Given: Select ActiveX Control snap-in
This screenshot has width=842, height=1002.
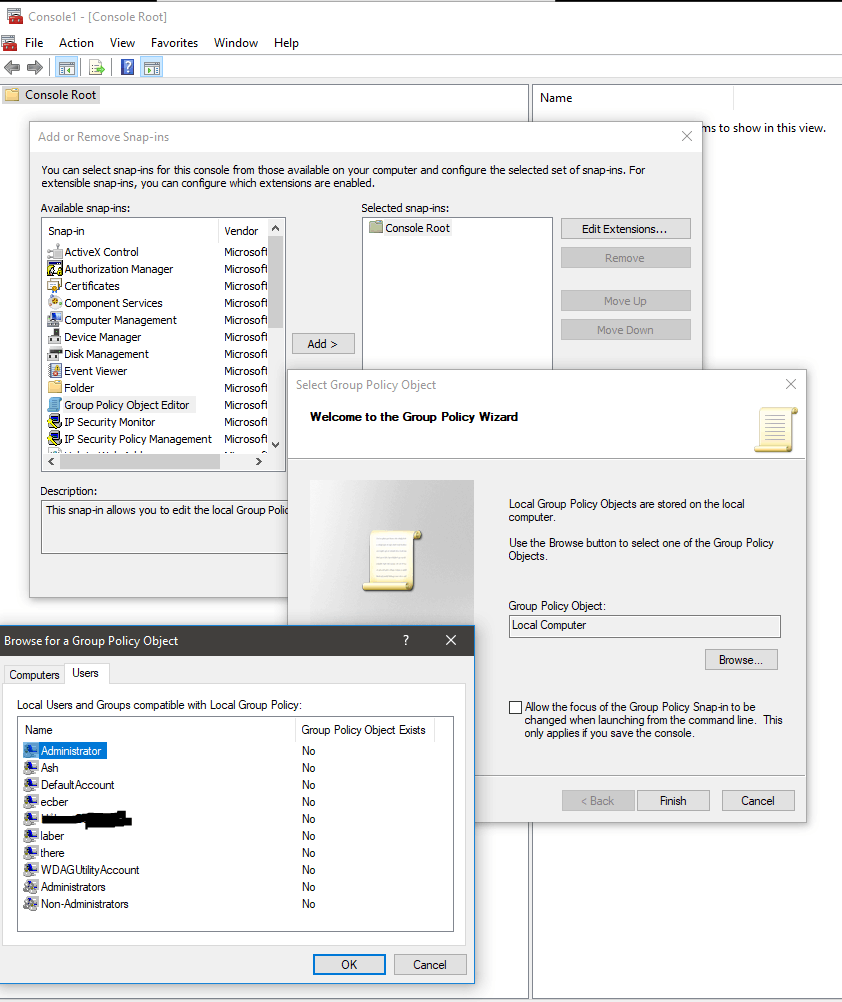Looking at the screenshot, I should click(93, 252).
